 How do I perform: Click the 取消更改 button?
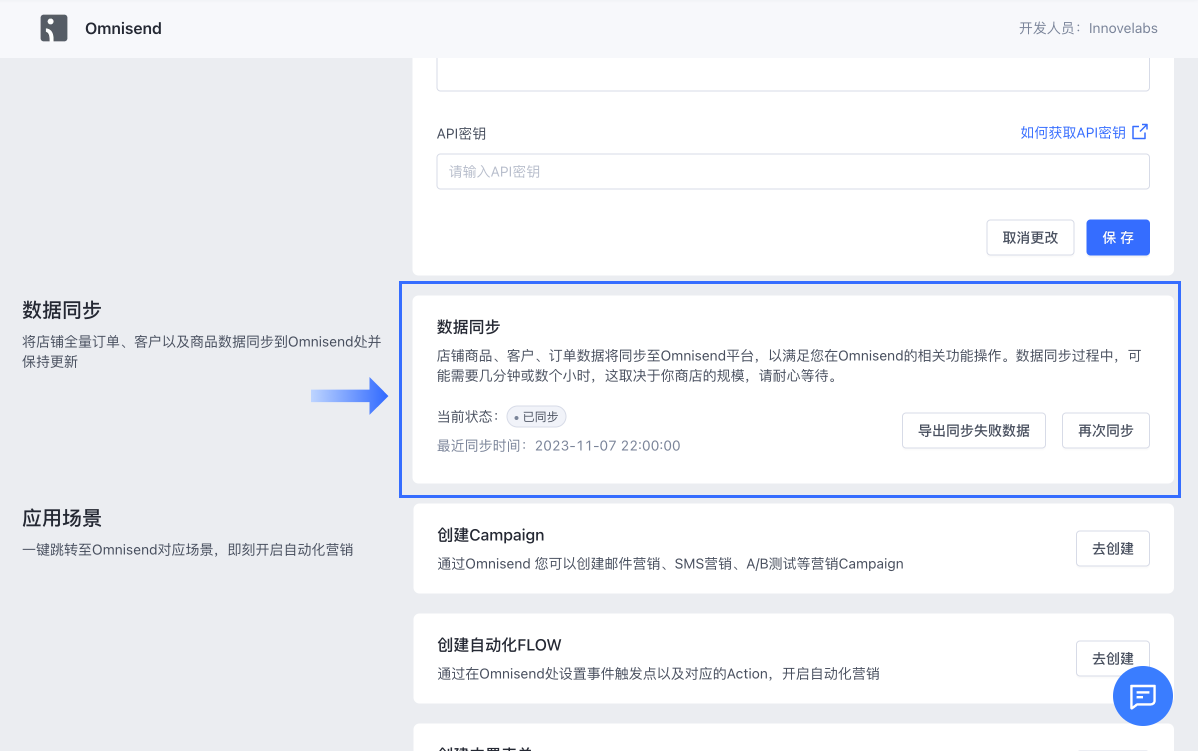pos(1030,238)
